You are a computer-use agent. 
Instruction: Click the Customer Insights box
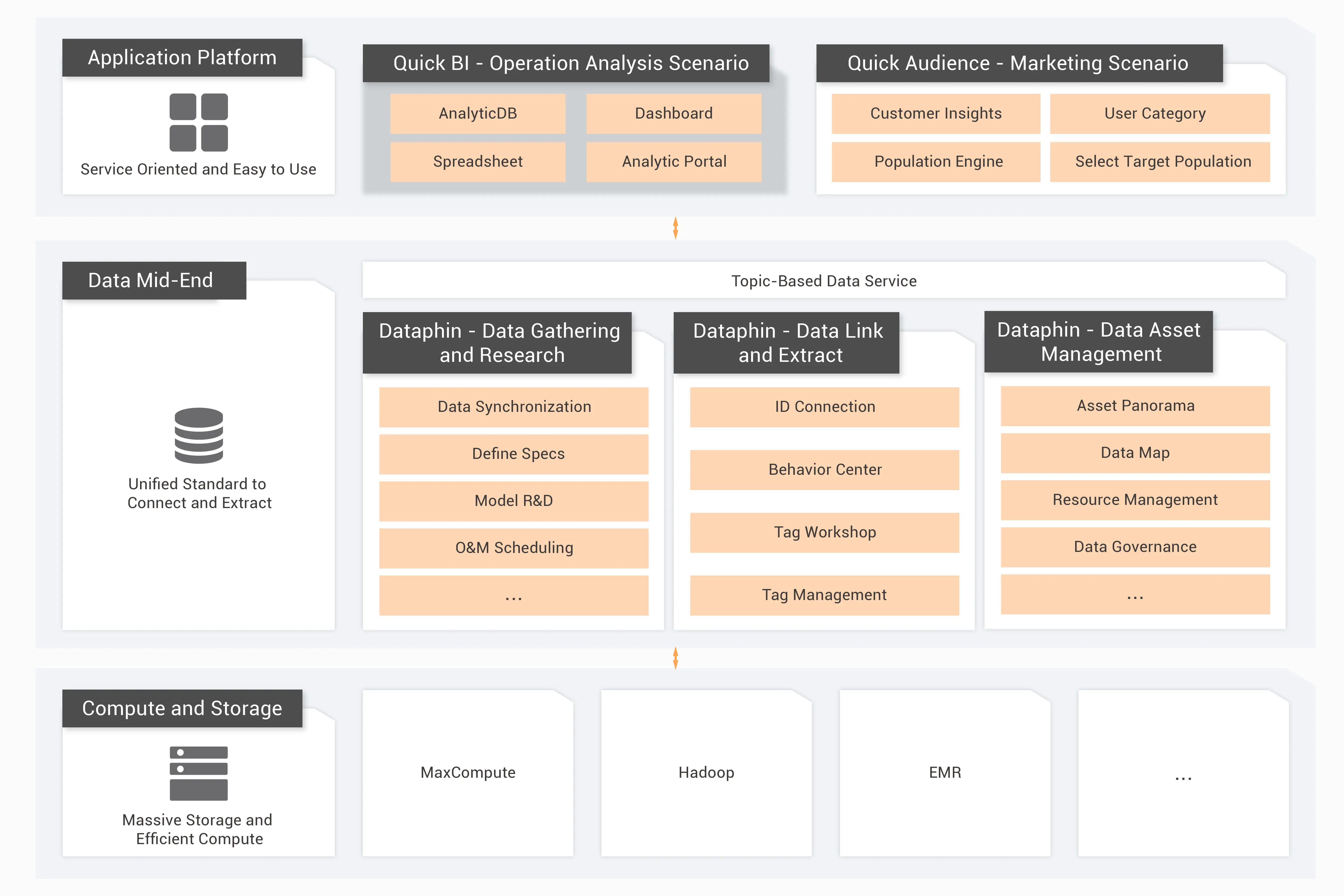click(x=935, y=114)
